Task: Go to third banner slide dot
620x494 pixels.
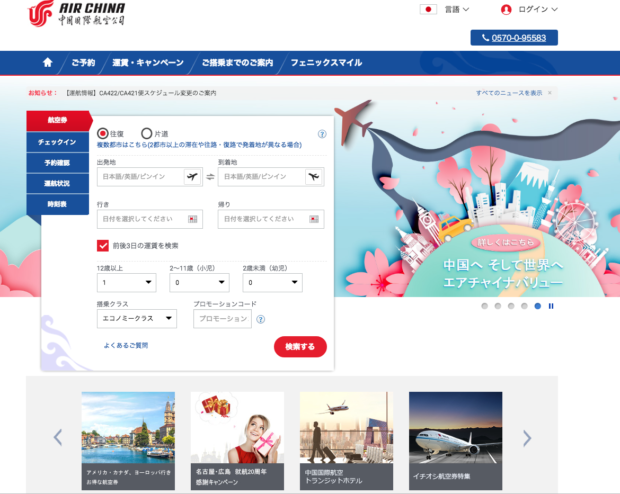Action: coord(511,306)
